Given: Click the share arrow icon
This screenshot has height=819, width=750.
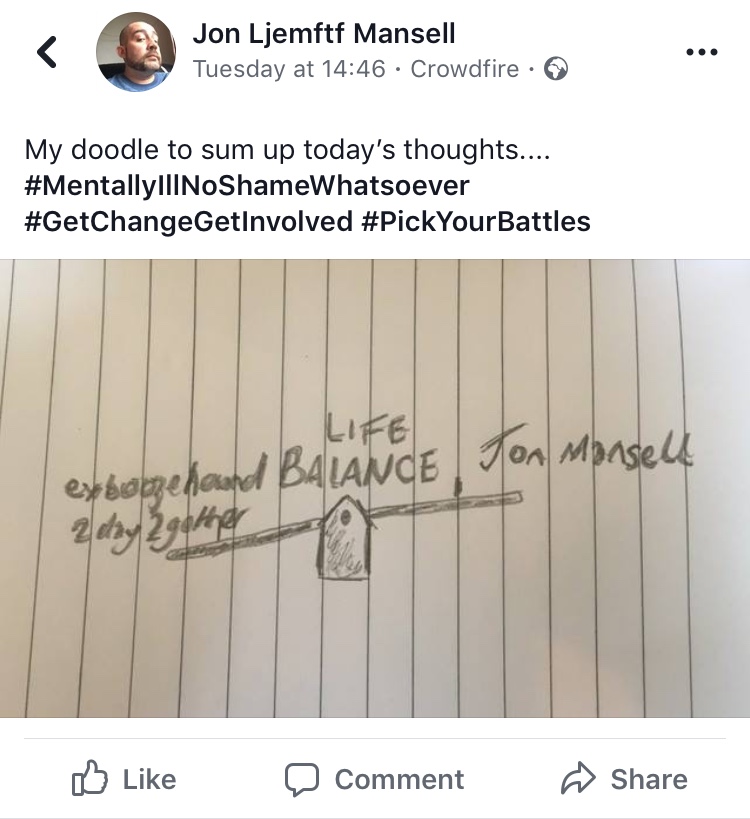Looking at the screenshot, I should point(578,778).
